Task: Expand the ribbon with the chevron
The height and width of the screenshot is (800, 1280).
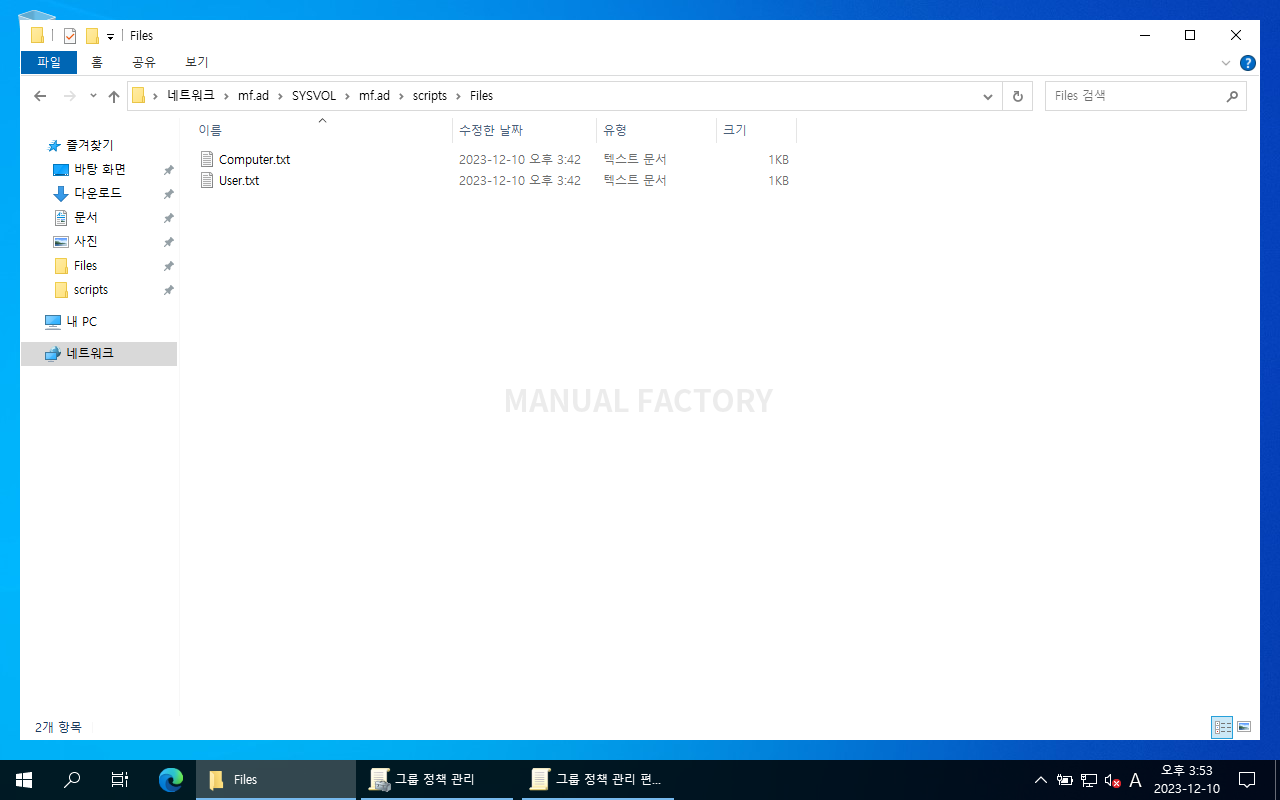Action: click(1226, 63)
